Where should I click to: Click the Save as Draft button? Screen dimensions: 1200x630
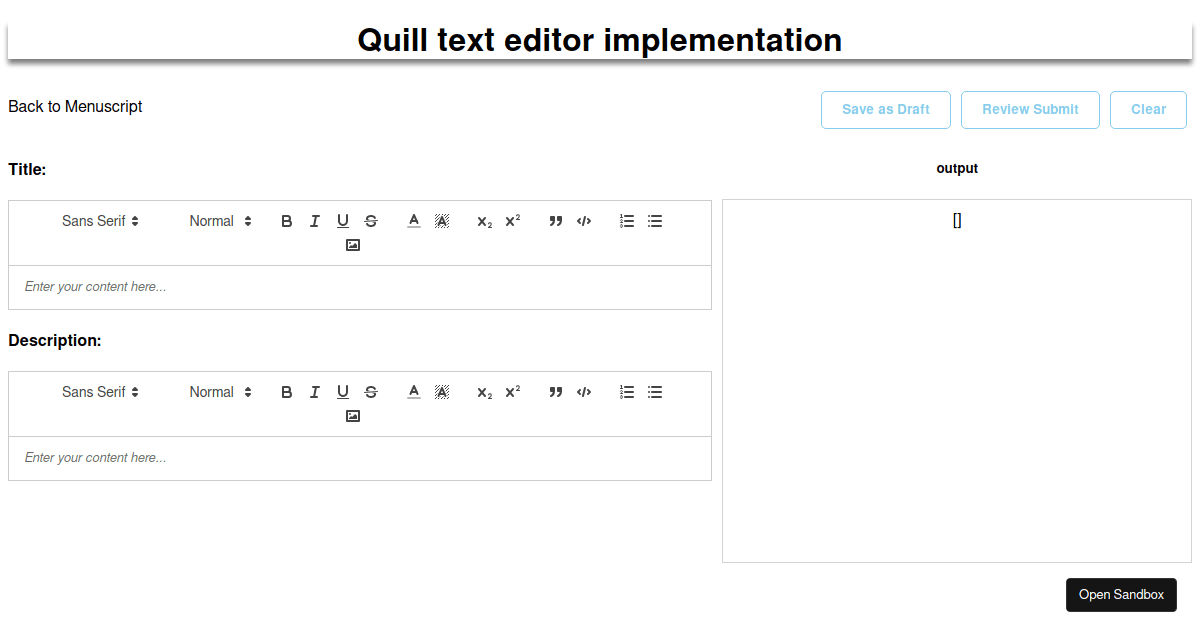[886, 110]
